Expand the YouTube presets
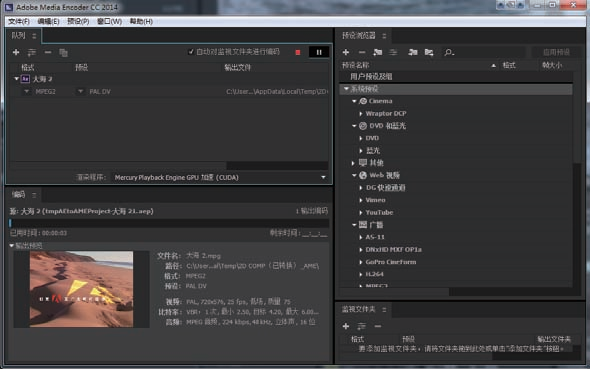Image resolution: width=590 pixels, height=369 pixels. pos(361,213)
